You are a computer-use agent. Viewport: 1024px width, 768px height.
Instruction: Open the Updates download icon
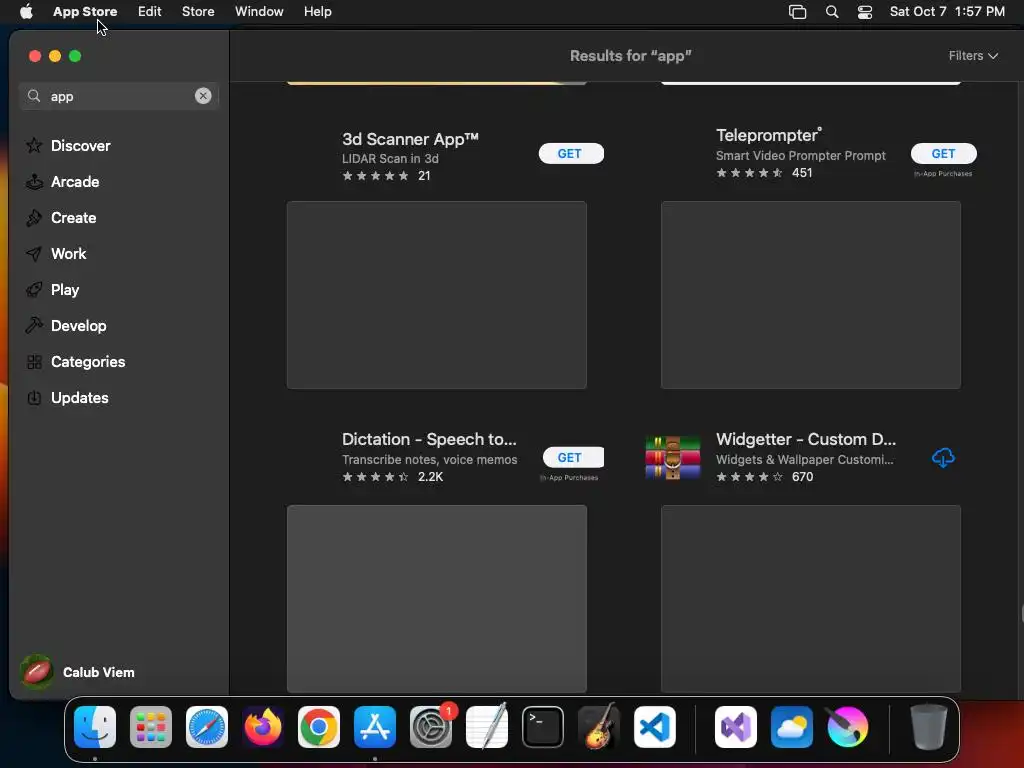coord(34,398)
